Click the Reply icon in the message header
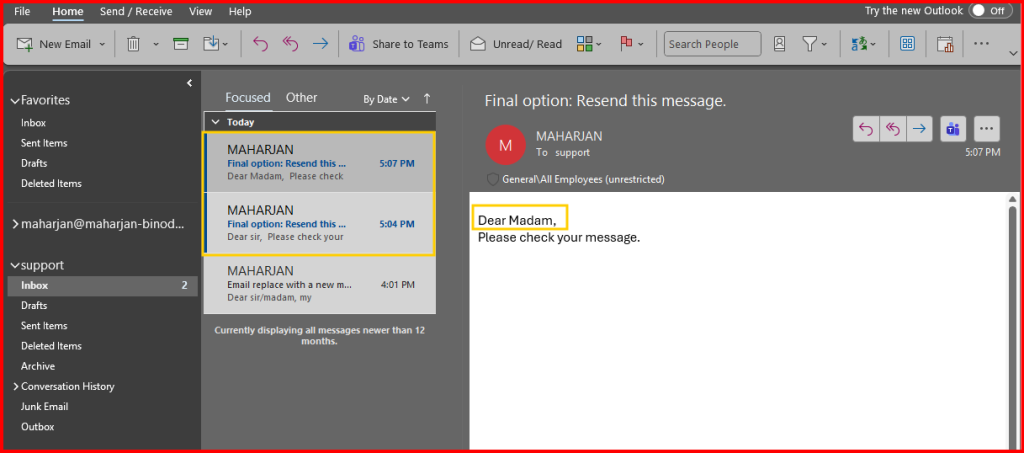The height and width of the screenshot is (453, 1024). tap(866, 129)
